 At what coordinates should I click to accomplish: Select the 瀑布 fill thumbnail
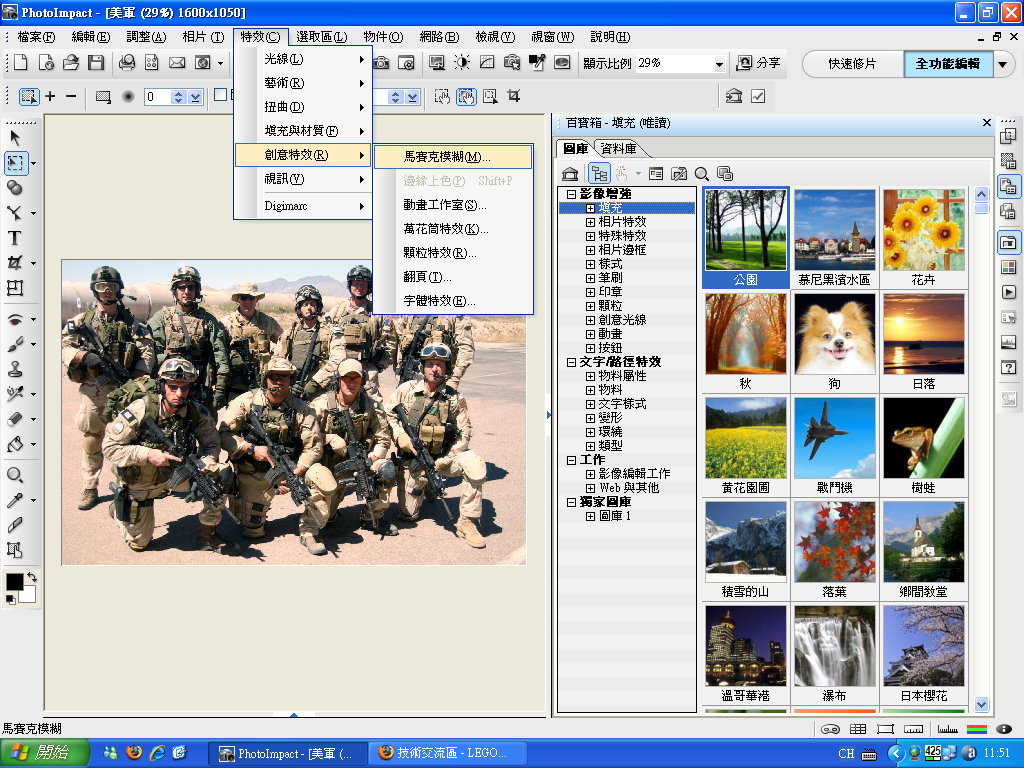click(x=835, y=653)
